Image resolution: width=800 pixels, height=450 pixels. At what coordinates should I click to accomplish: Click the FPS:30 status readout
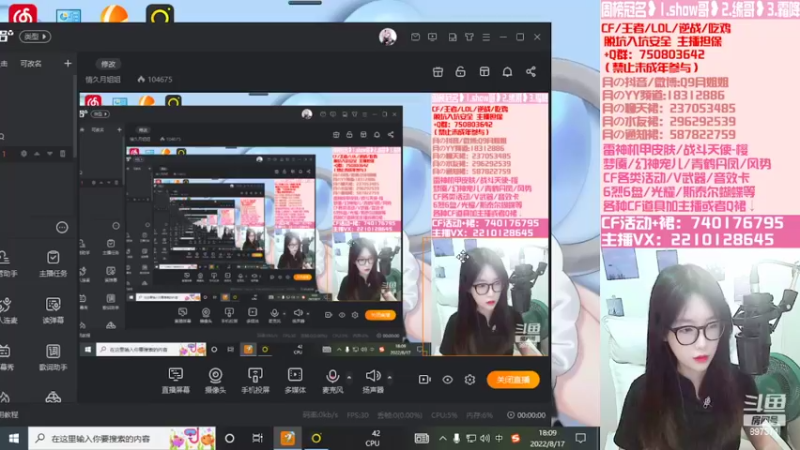(x=358, y=415)
